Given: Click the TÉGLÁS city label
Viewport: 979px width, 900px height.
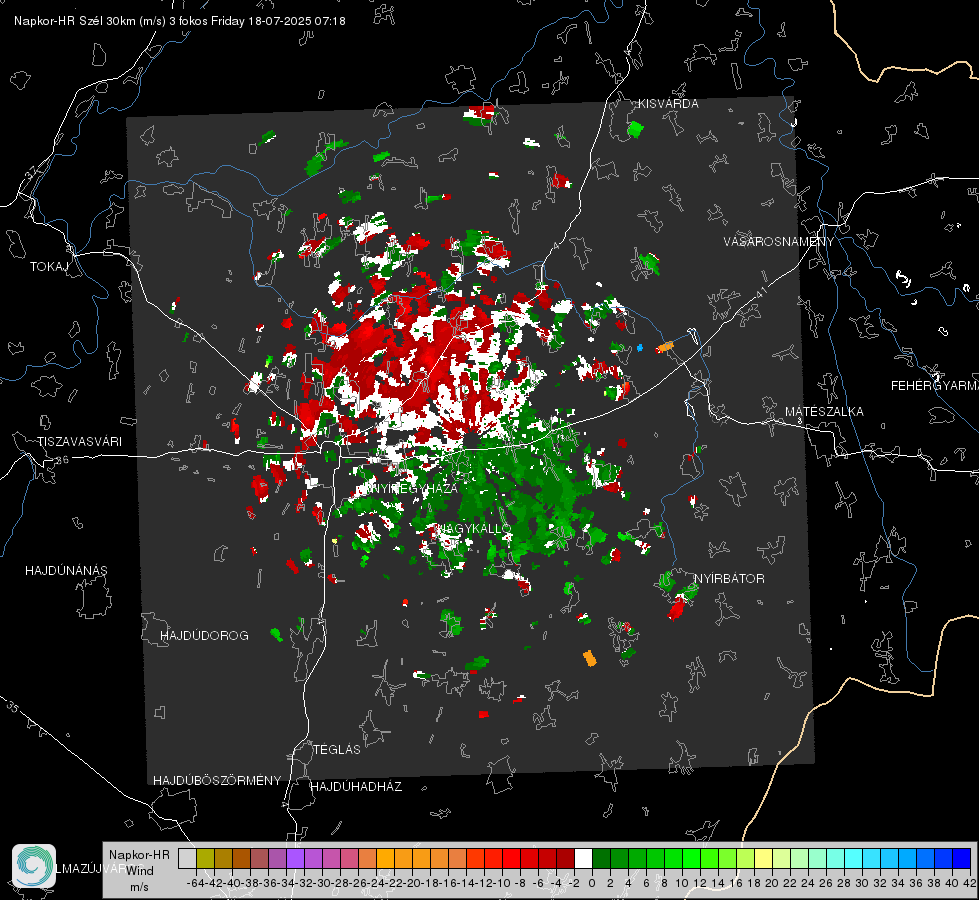Looking at the screenshot, I should tap(337, 750).
